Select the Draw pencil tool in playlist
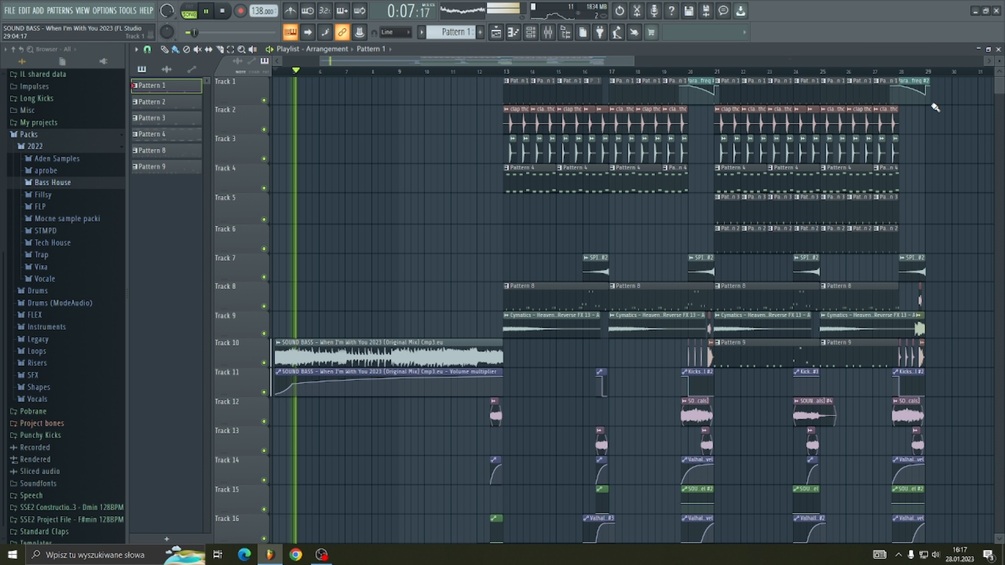This screenshot has width=1005, height=565. [x=164, y=49]
